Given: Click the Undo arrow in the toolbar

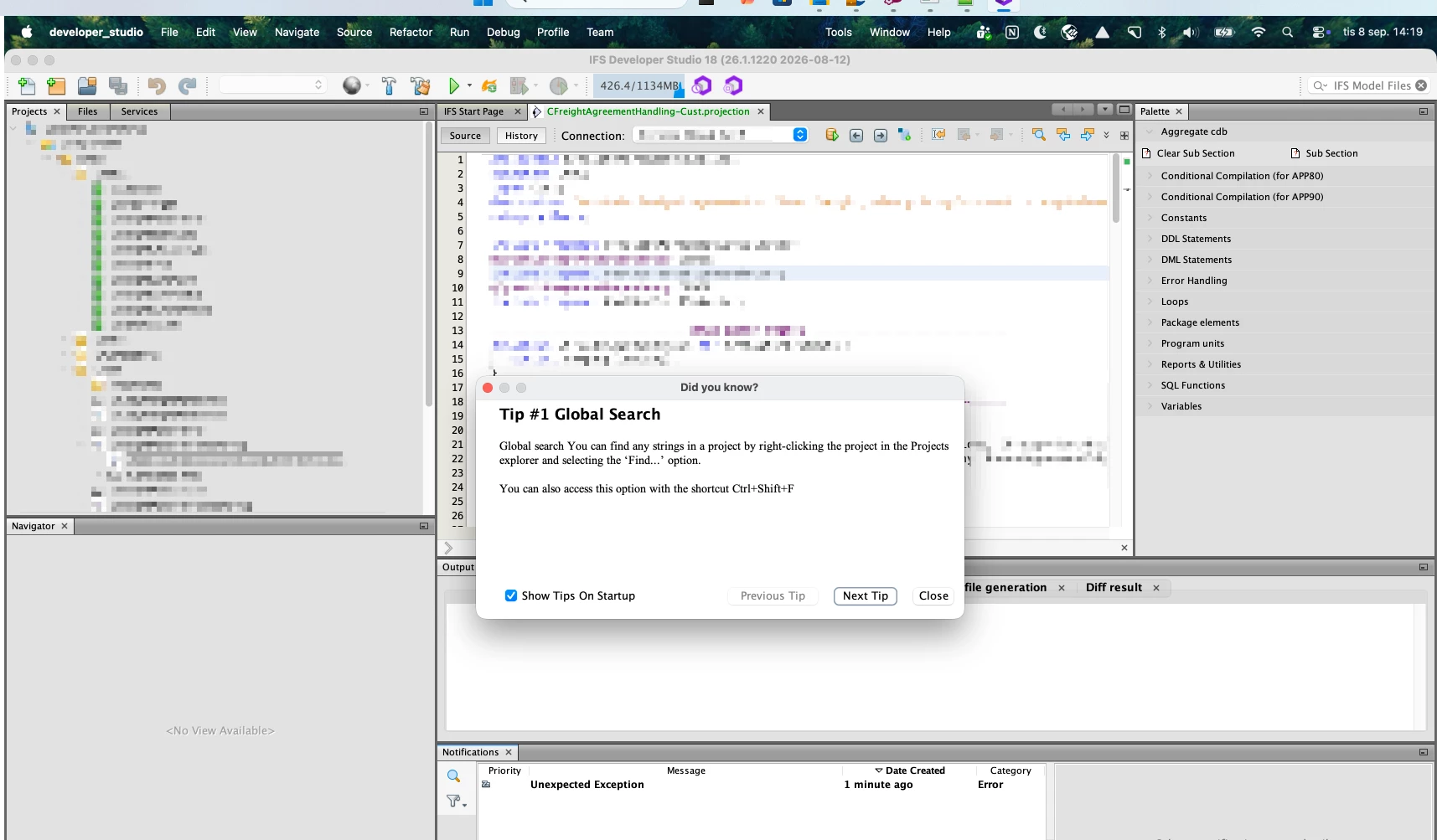Looking at the screenshot, I should [x=157, y=85].
